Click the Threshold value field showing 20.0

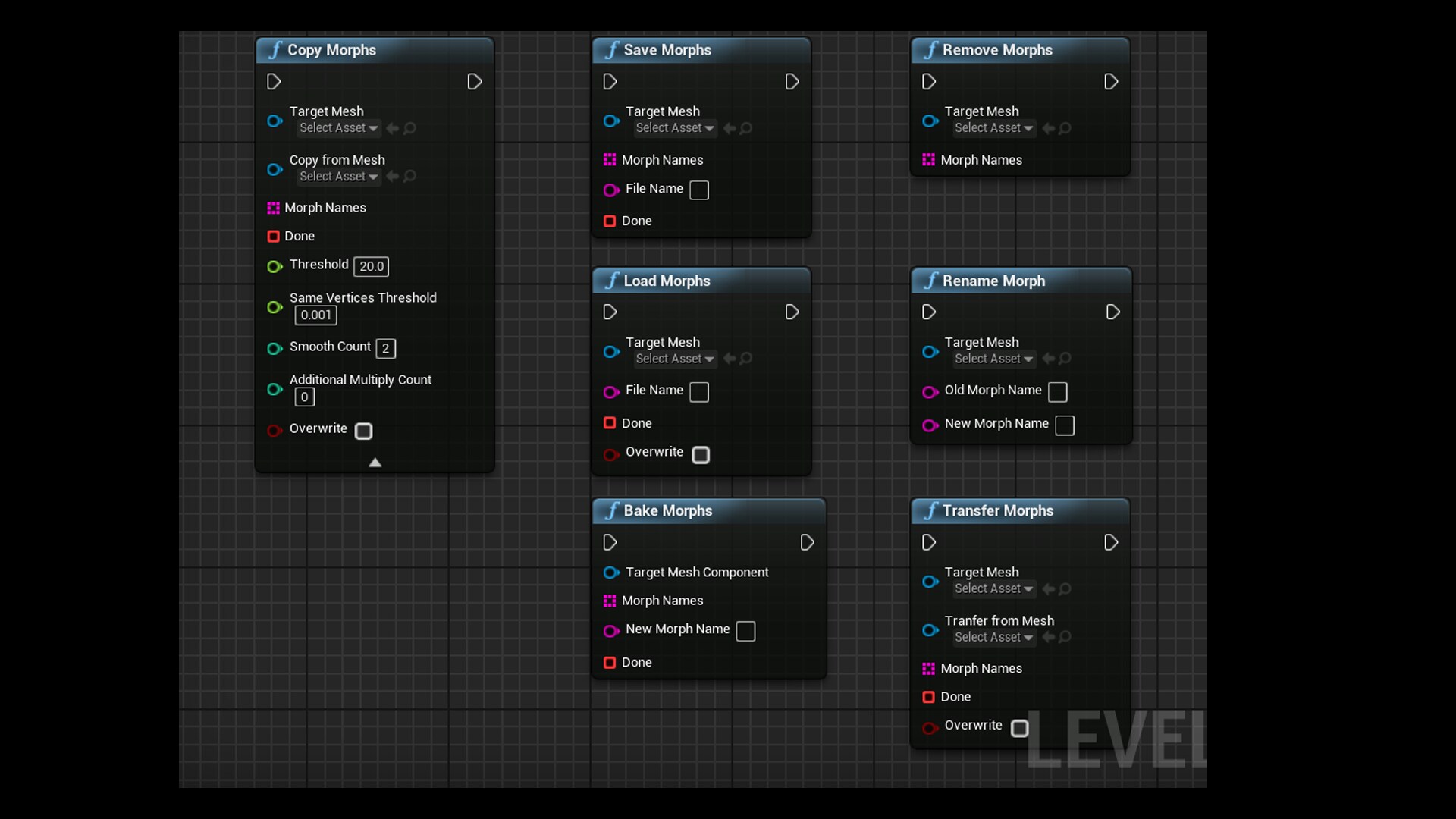(x=372, y=266)
